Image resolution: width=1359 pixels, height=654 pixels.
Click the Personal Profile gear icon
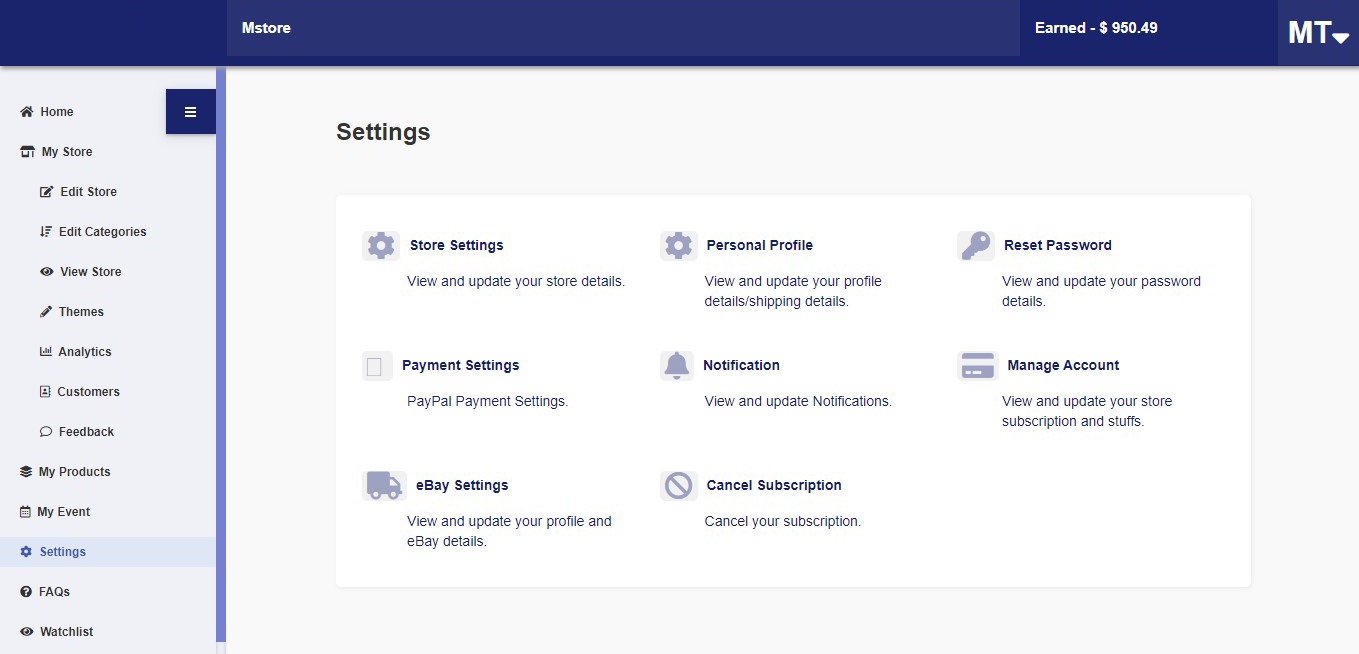tap(679, 246)
